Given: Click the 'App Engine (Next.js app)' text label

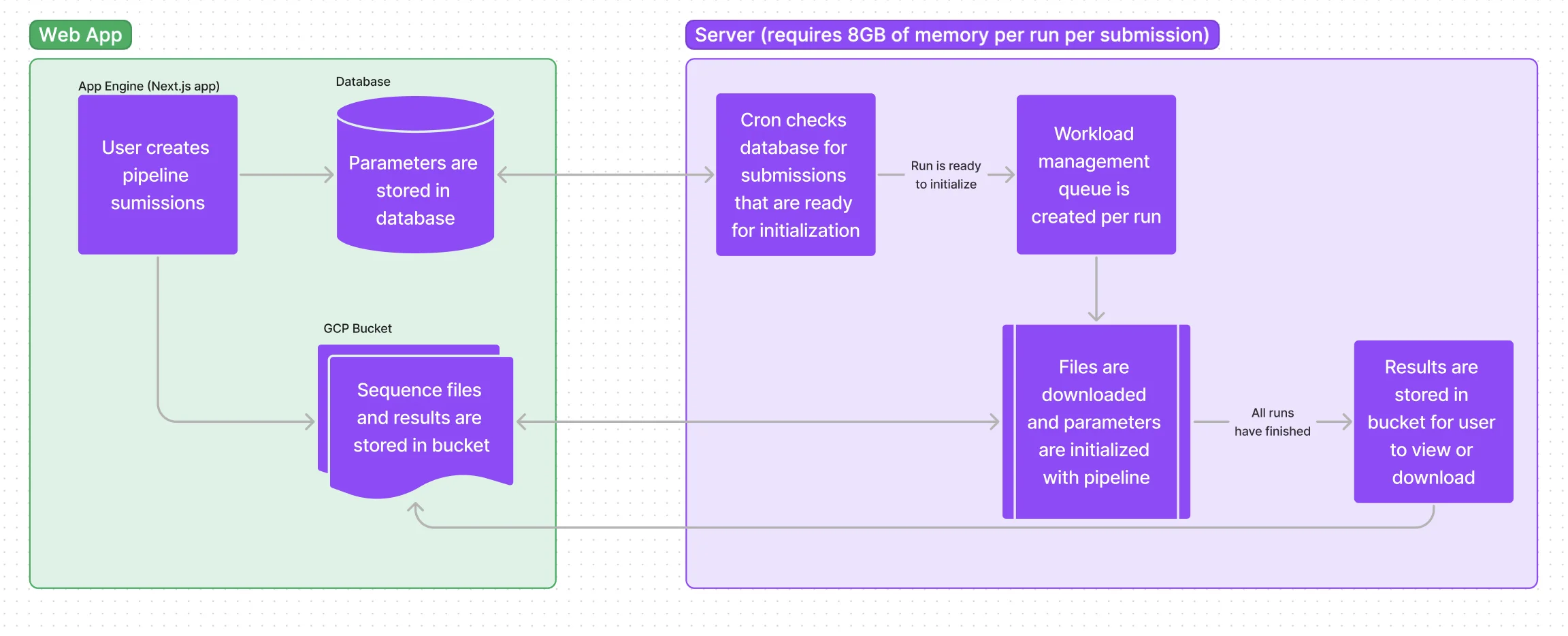Looking at the screenshot, I should [x=148, y=86].
